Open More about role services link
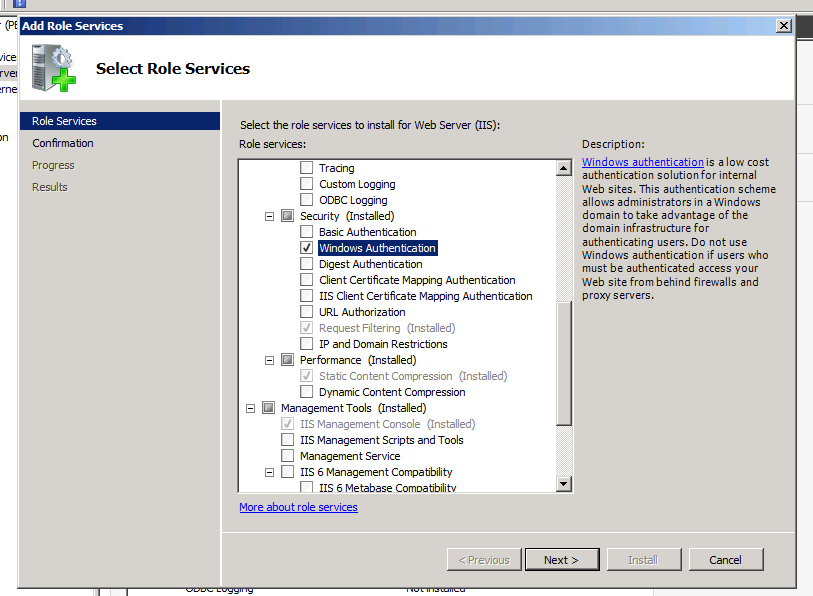813x596 pixels. 298,507
